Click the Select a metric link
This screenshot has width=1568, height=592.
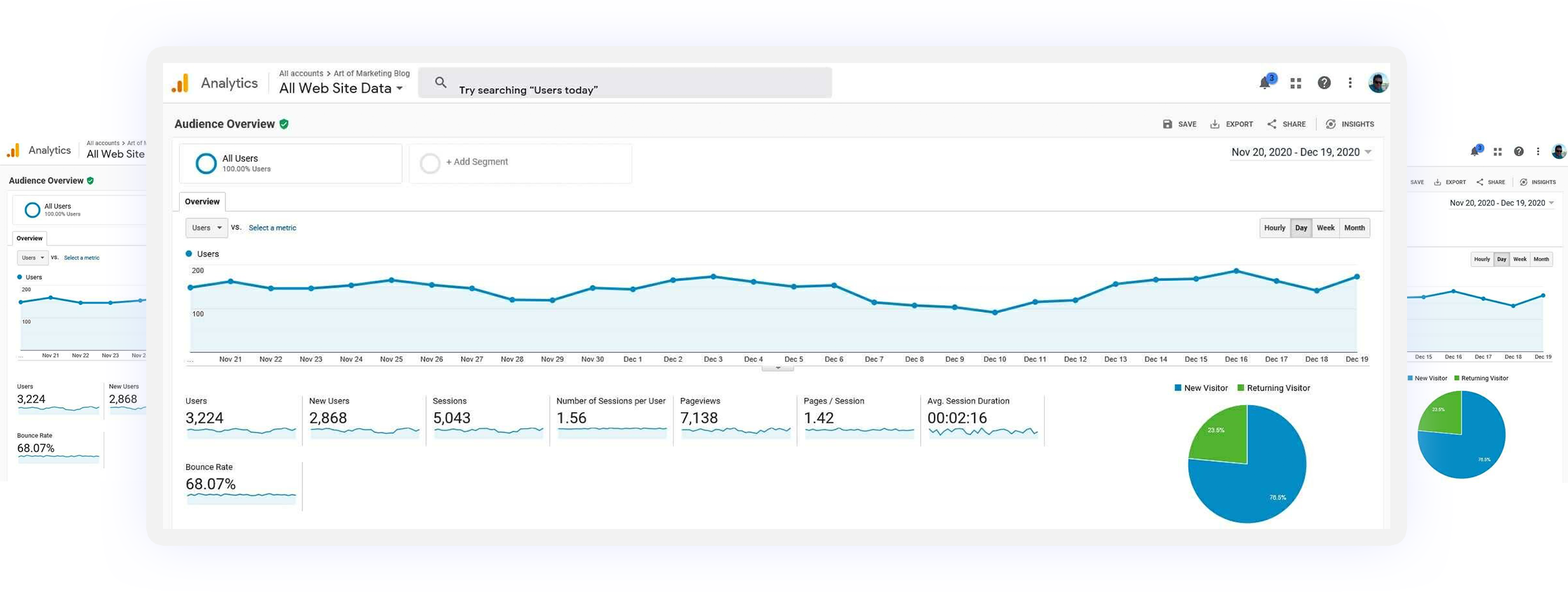click(x=272, y=228)
